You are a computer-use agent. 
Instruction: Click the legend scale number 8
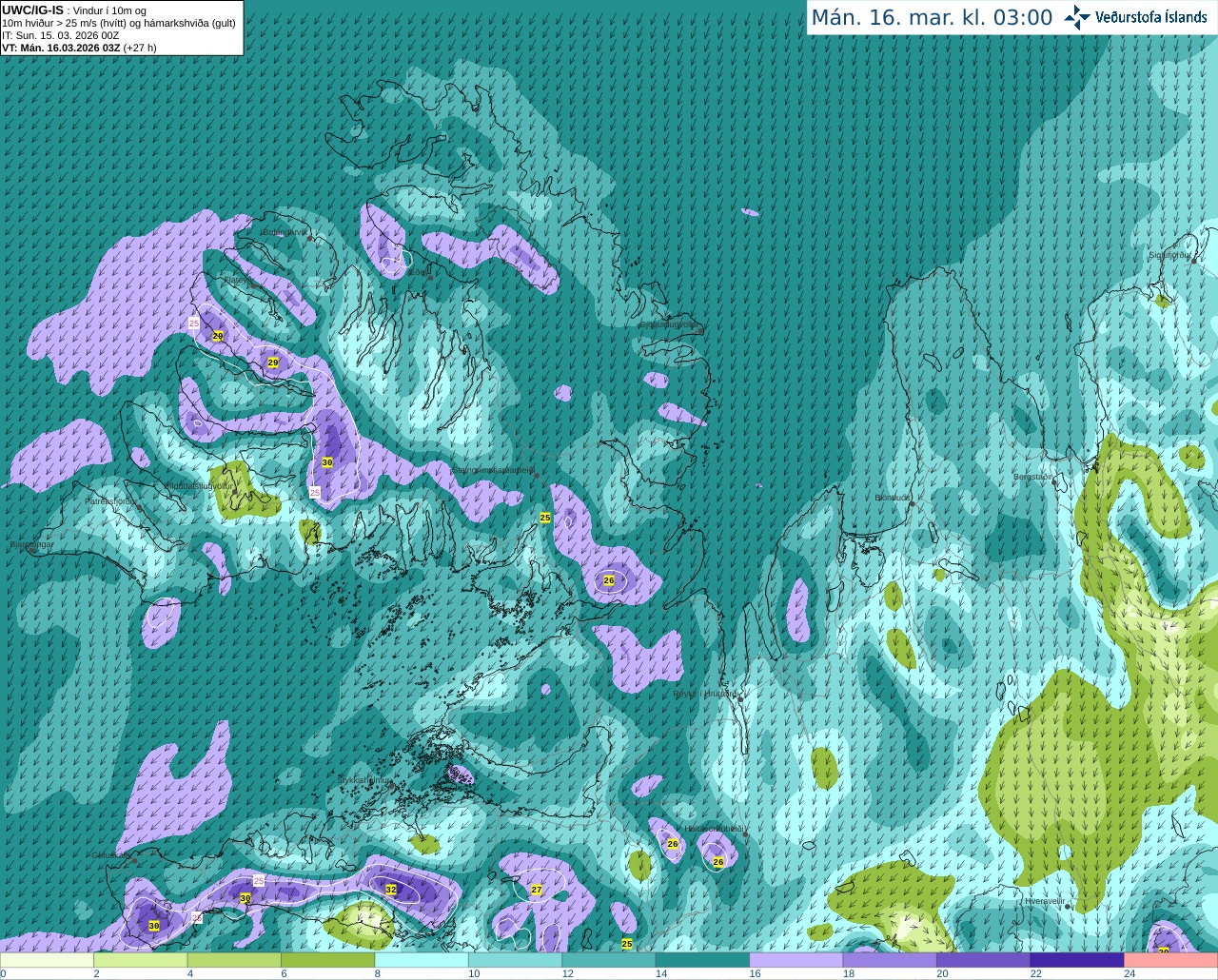point(377,973)
